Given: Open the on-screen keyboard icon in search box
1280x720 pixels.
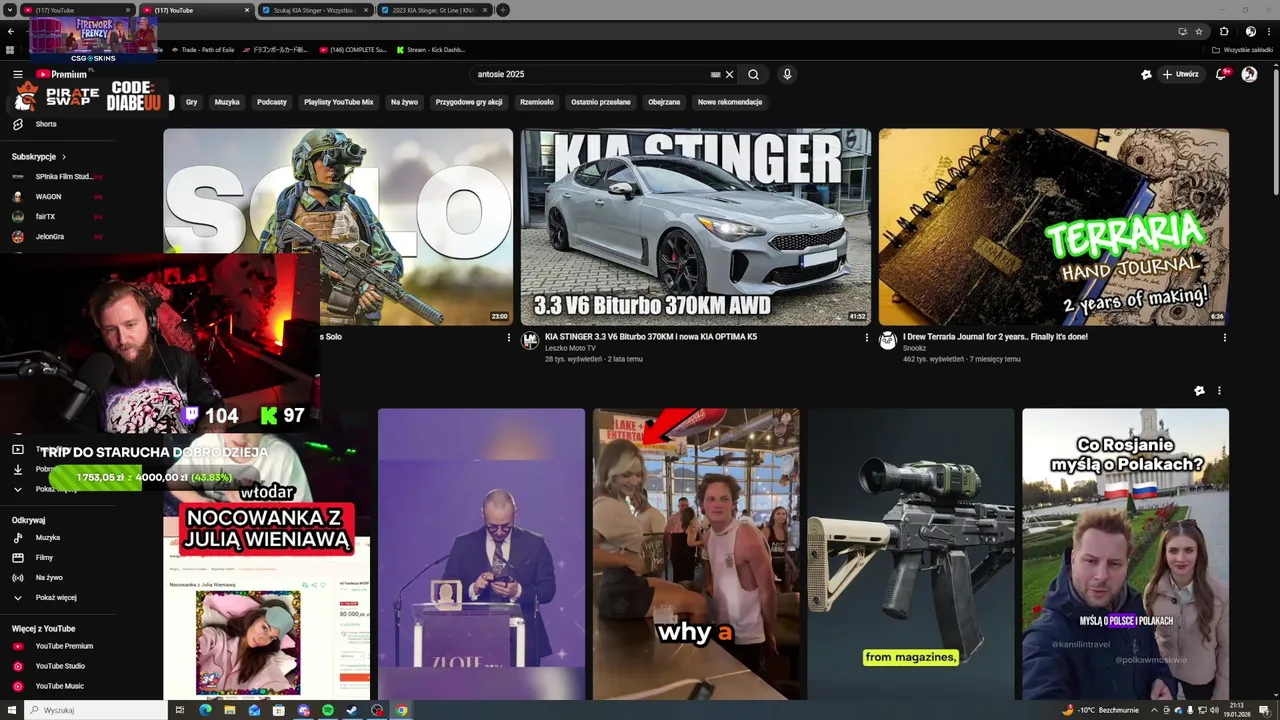Looking at the screenshot, I should pos(715,74).
